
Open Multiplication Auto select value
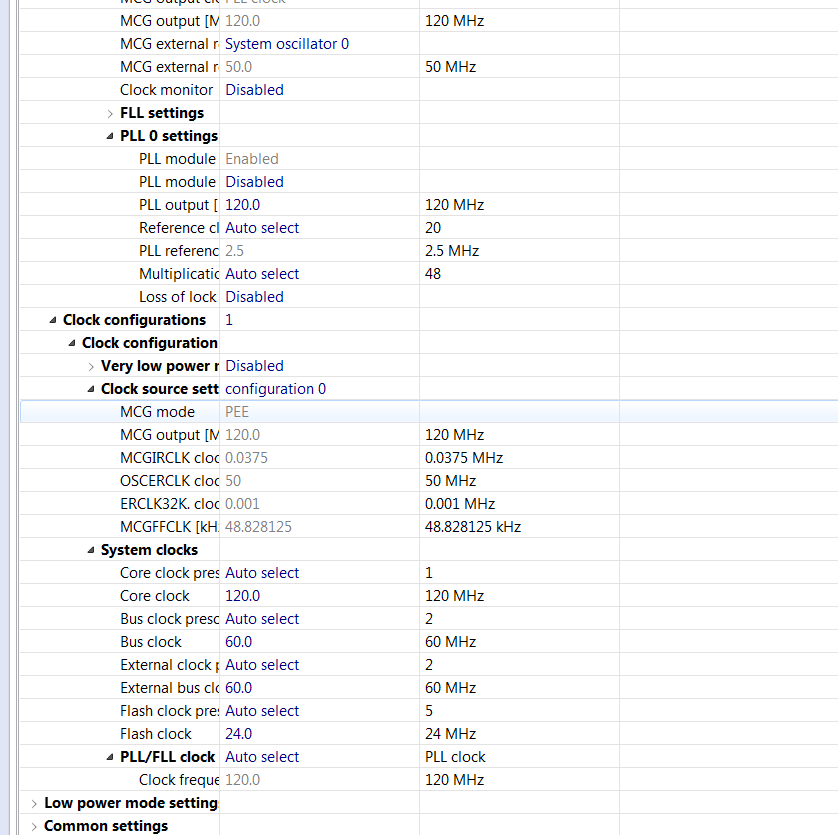(262, 274)
